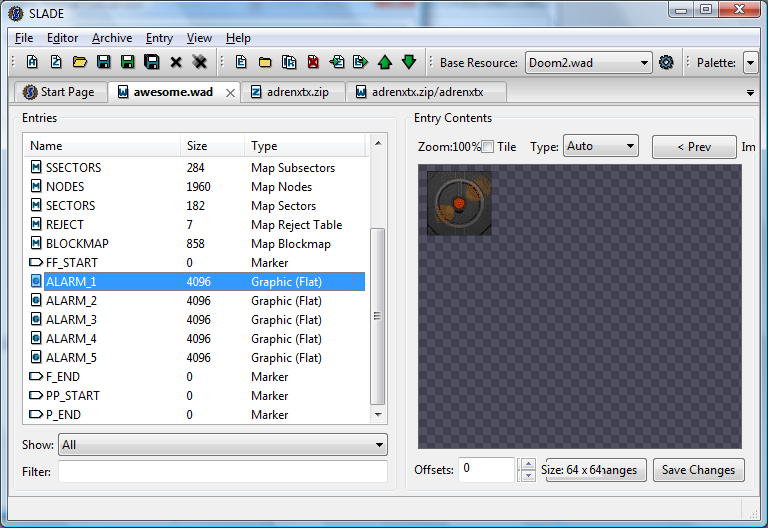The image size is (768, 528).
Task: Open base resource settings via gear icon
Action: pos(666,62)
